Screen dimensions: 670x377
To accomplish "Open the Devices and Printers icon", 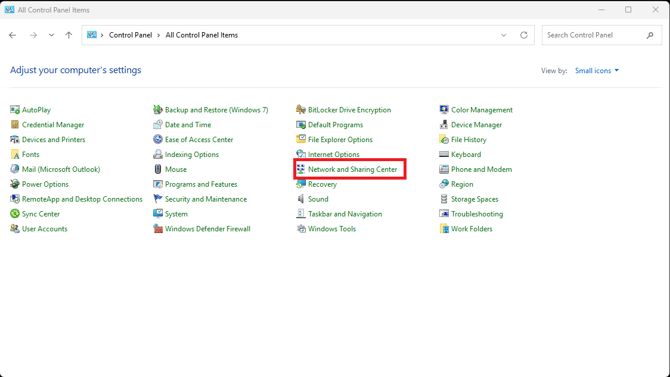I will pos(15,140).
